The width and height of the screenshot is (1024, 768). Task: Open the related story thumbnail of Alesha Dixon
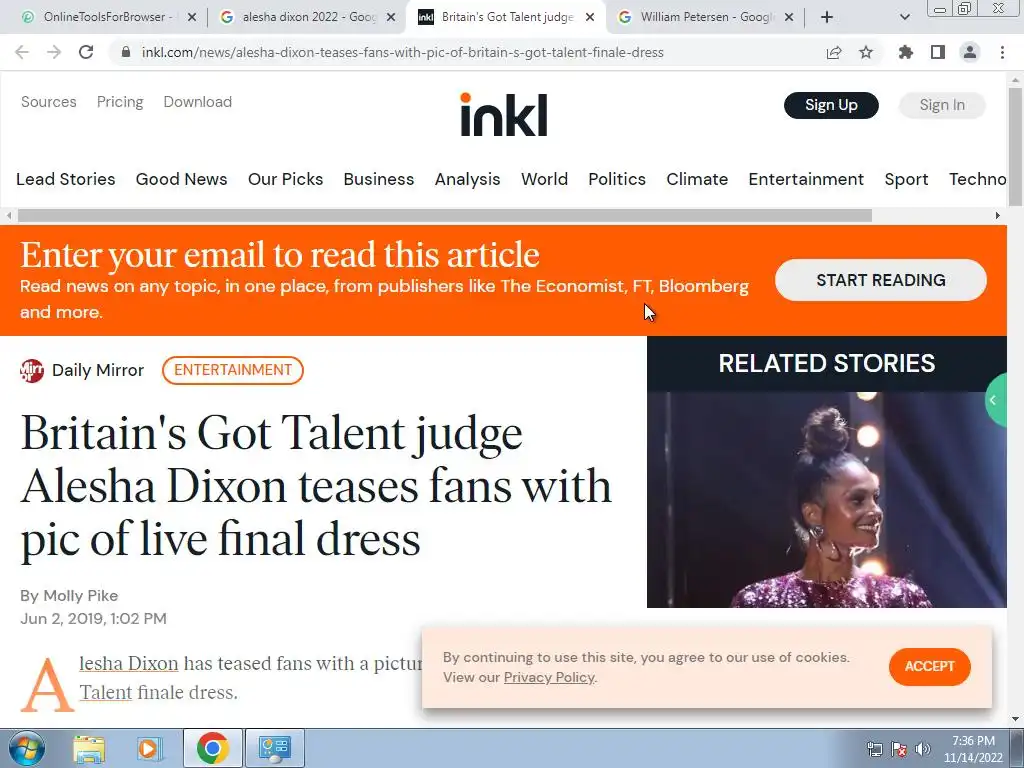point(827,500)
